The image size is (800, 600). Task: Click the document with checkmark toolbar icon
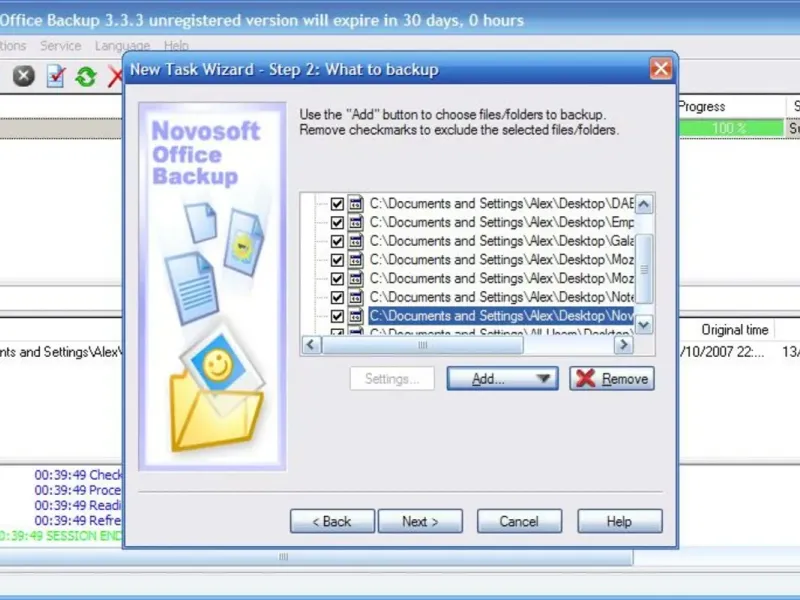[x=55, y=77]
